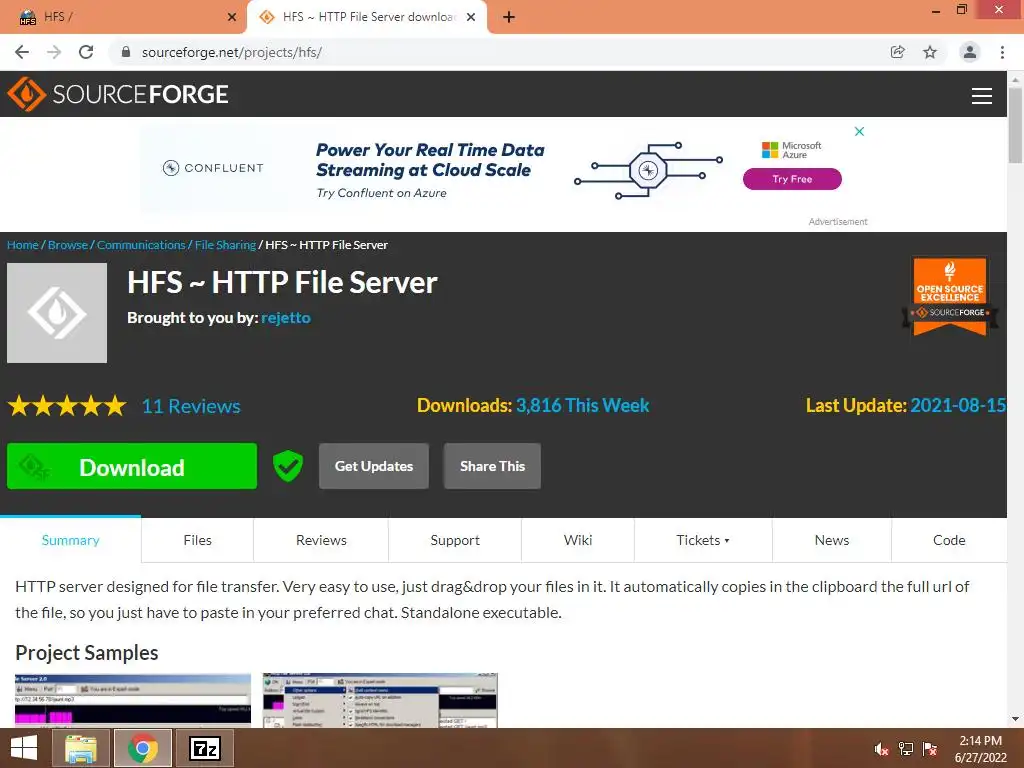Click the SourceForge logo in header
The image size is (1024, 768).
click(x=118, y=94)
